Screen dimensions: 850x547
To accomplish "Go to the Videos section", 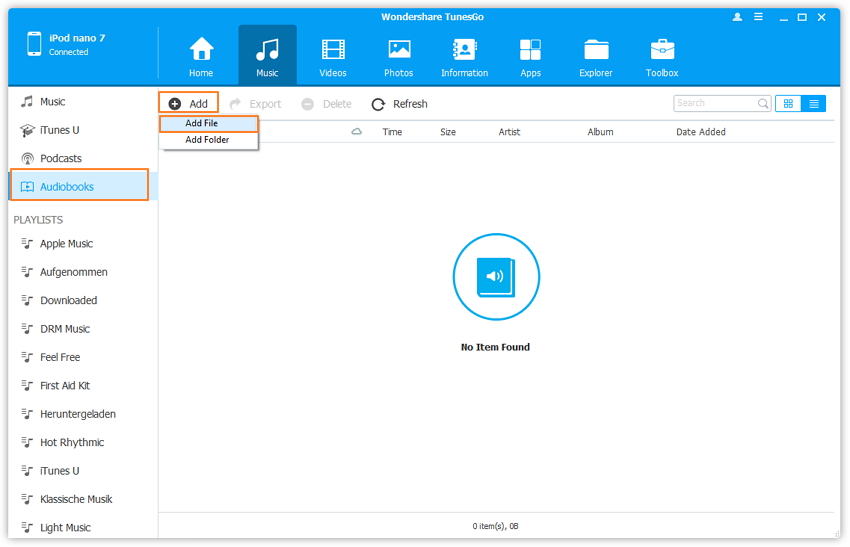I will pos(333,55).
